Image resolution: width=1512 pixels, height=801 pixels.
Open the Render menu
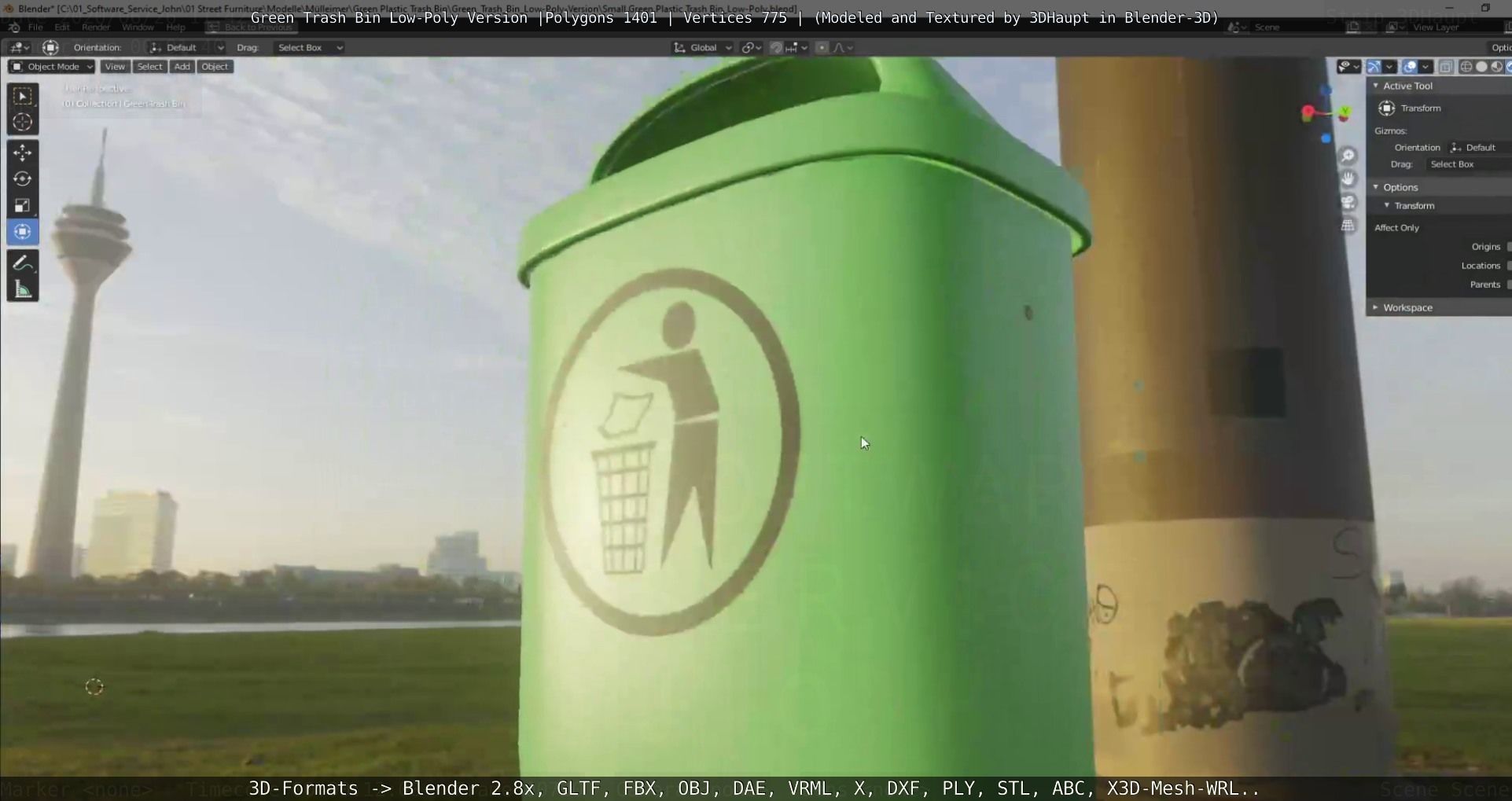96,27
